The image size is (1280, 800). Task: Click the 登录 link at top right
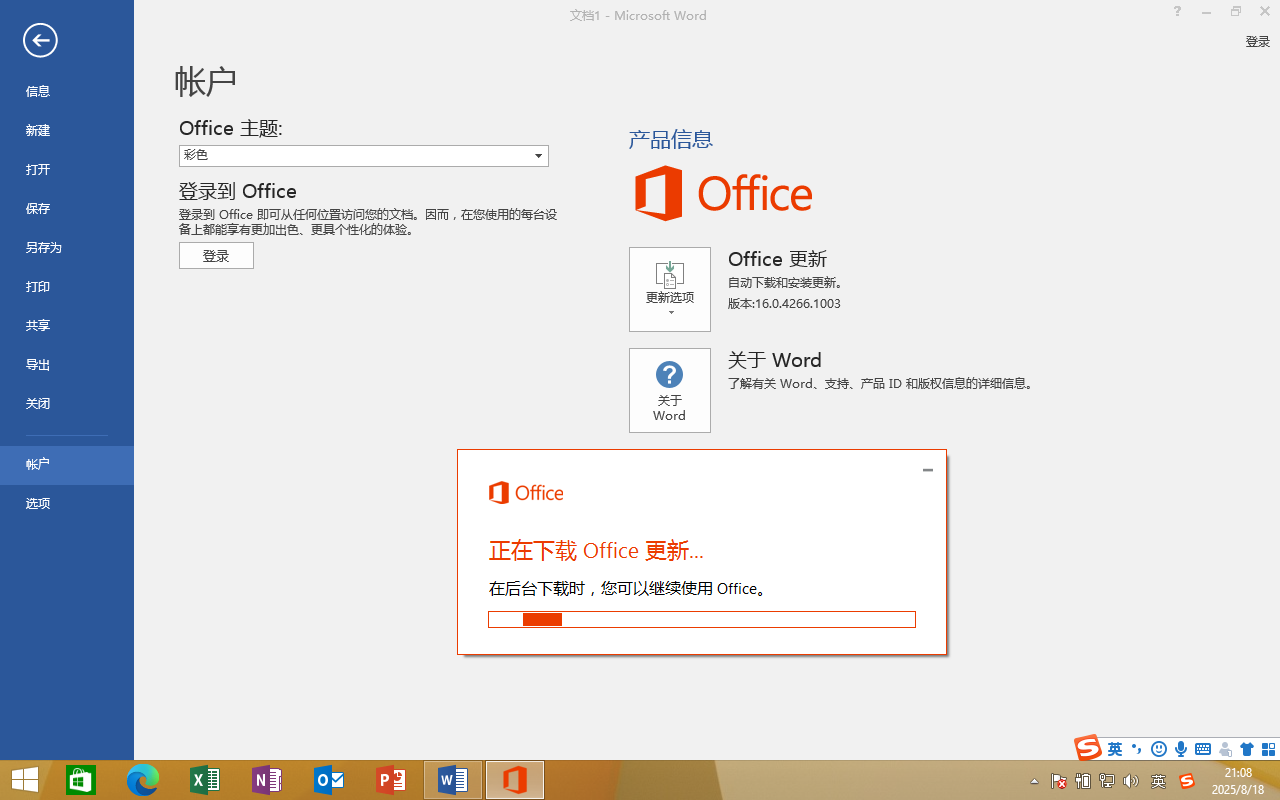pos(1257,42)
